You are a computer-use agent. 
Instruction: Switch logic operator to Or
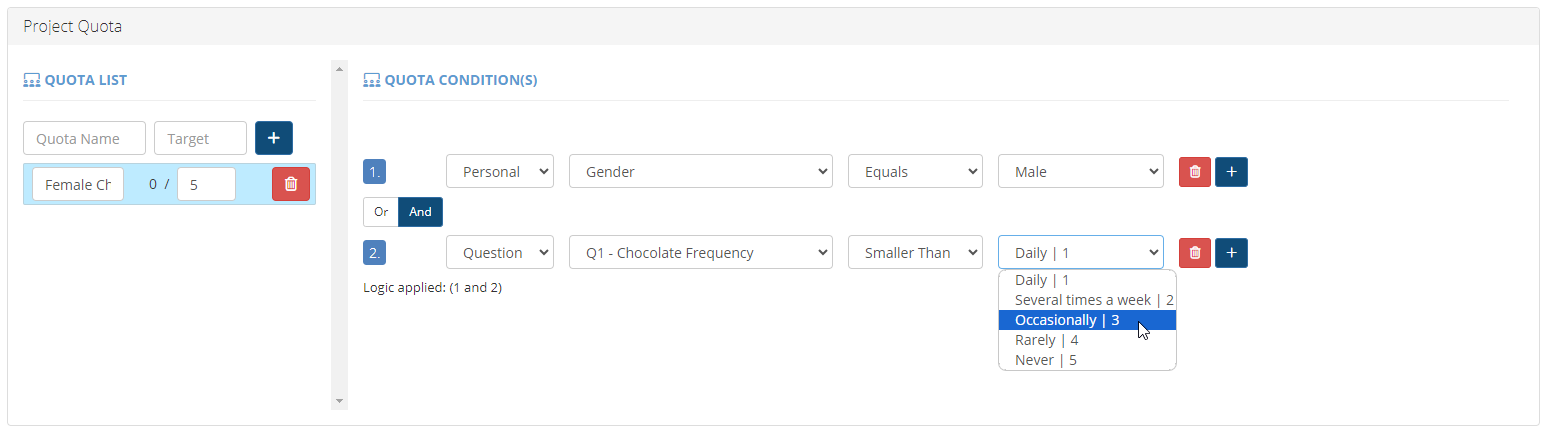click(x=380, y=212)
